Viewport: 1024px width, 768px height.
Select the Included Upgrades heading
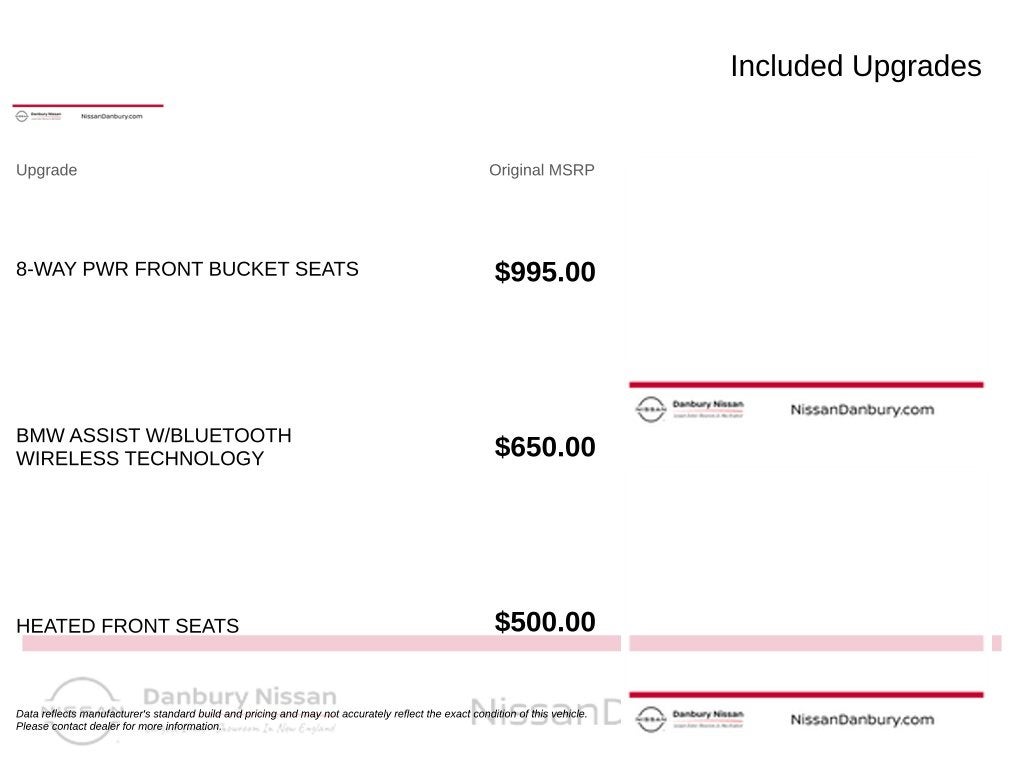856,66
